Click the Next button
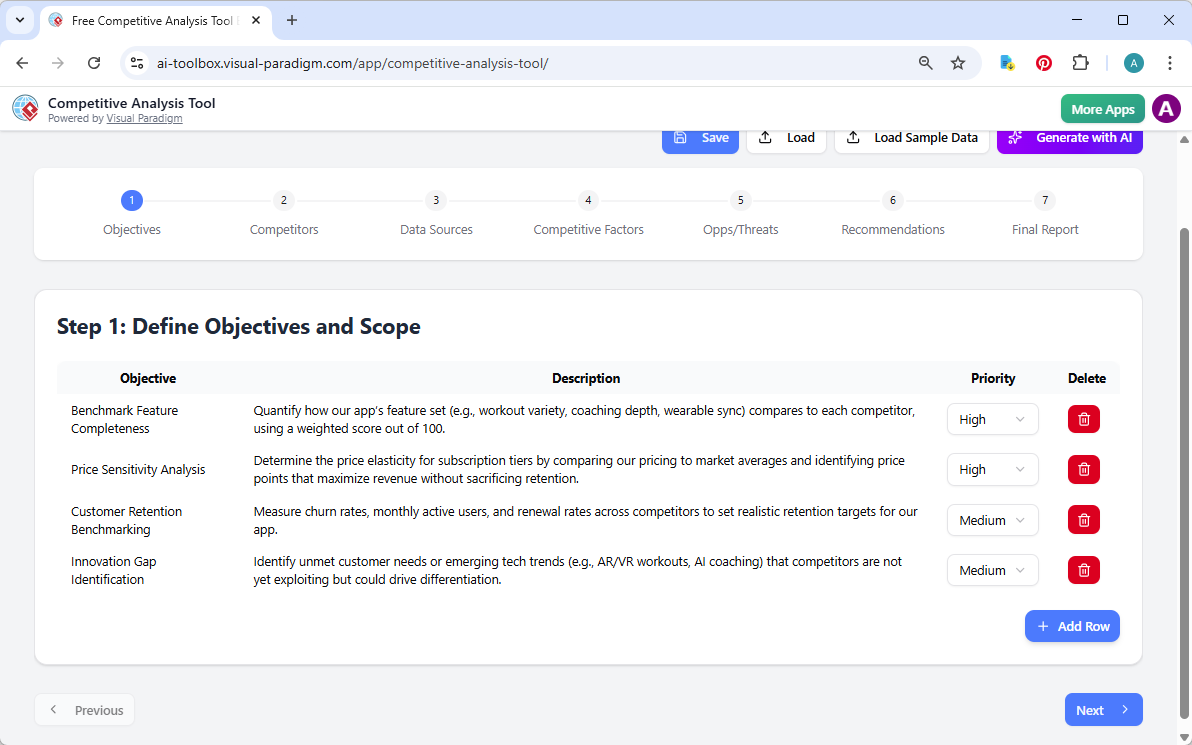The width and height of the screenshot is (1192, 745). (x=1103, y=709)
